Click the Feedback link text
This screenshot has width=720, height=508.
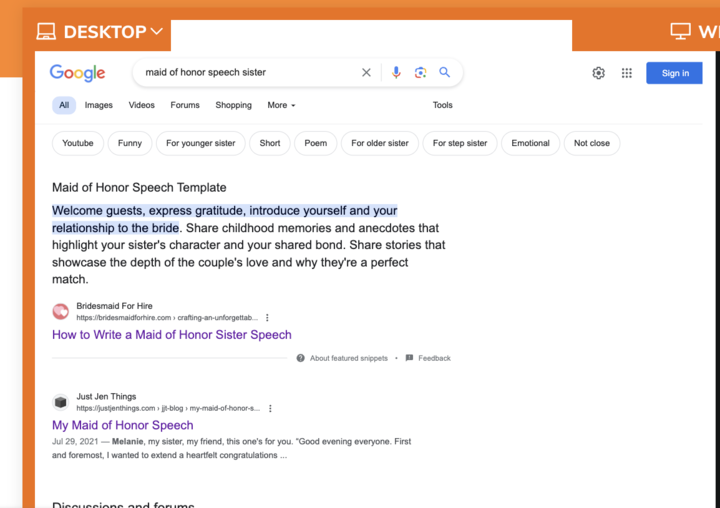click(x=434, y=358)
